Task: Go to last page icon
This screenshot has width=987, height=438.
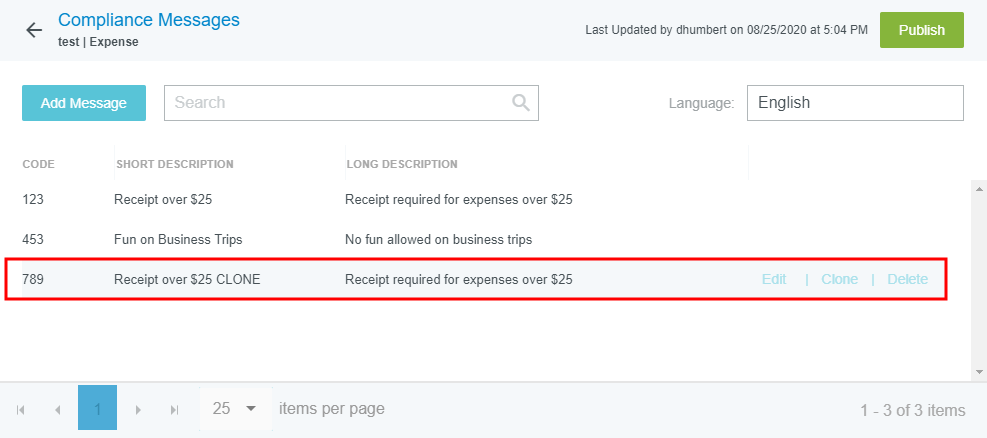Action: (174, 409)
